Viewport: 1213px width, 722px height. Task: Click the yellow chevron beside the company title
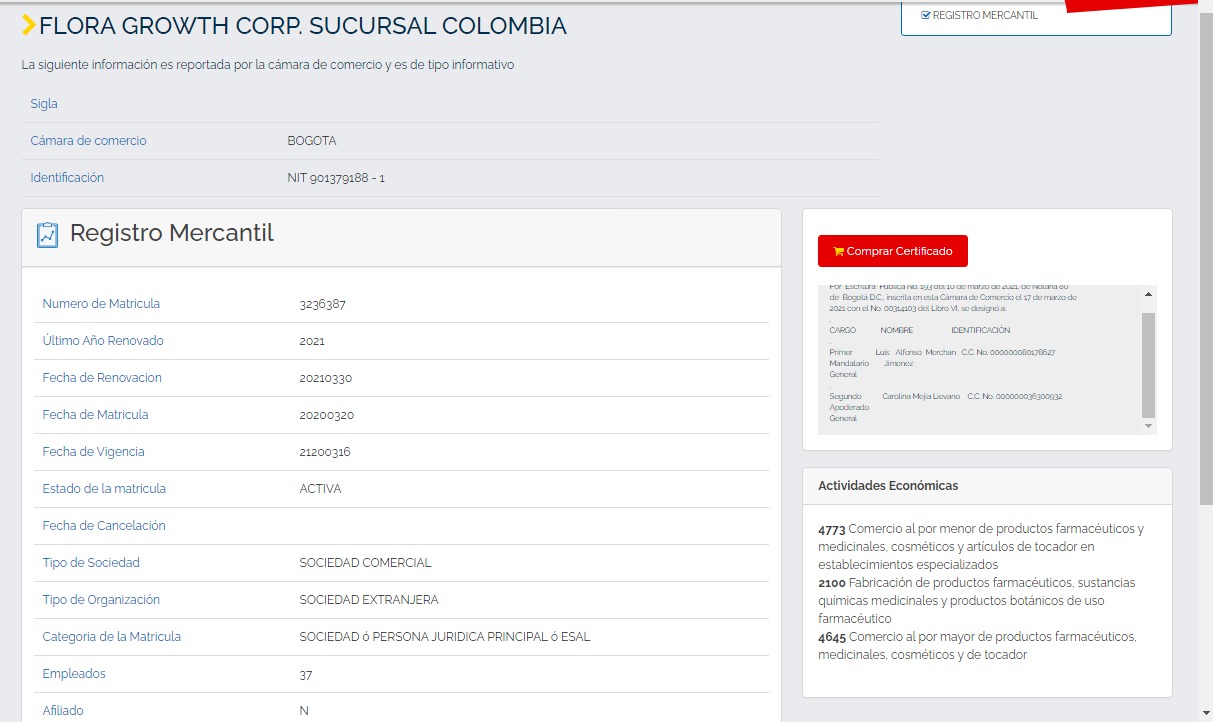click(29, 26)
